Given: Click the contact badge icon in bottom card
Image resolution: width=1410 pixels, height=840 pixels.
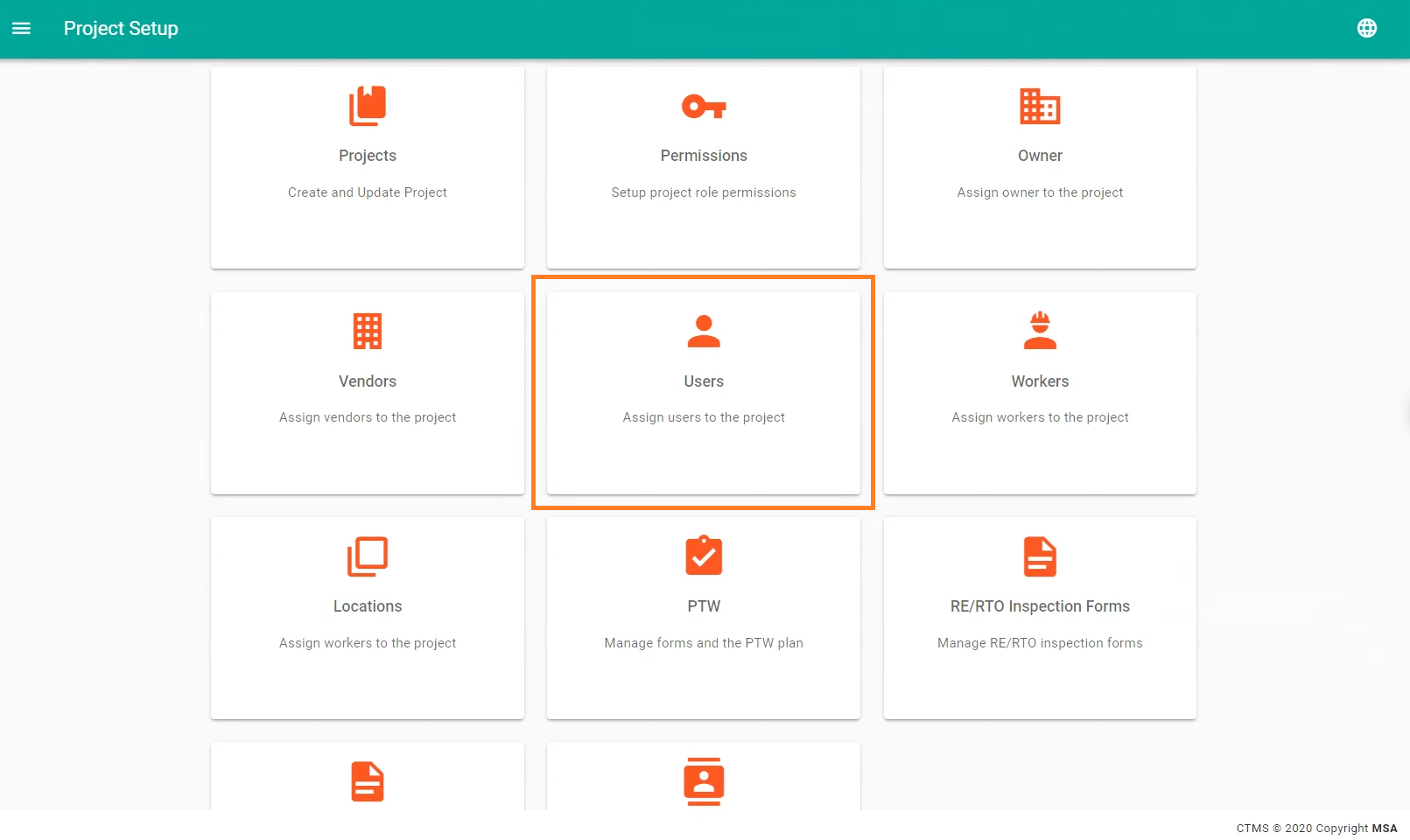Looking at the screenshot, I should pyautogui.click(x=704, y=781).
